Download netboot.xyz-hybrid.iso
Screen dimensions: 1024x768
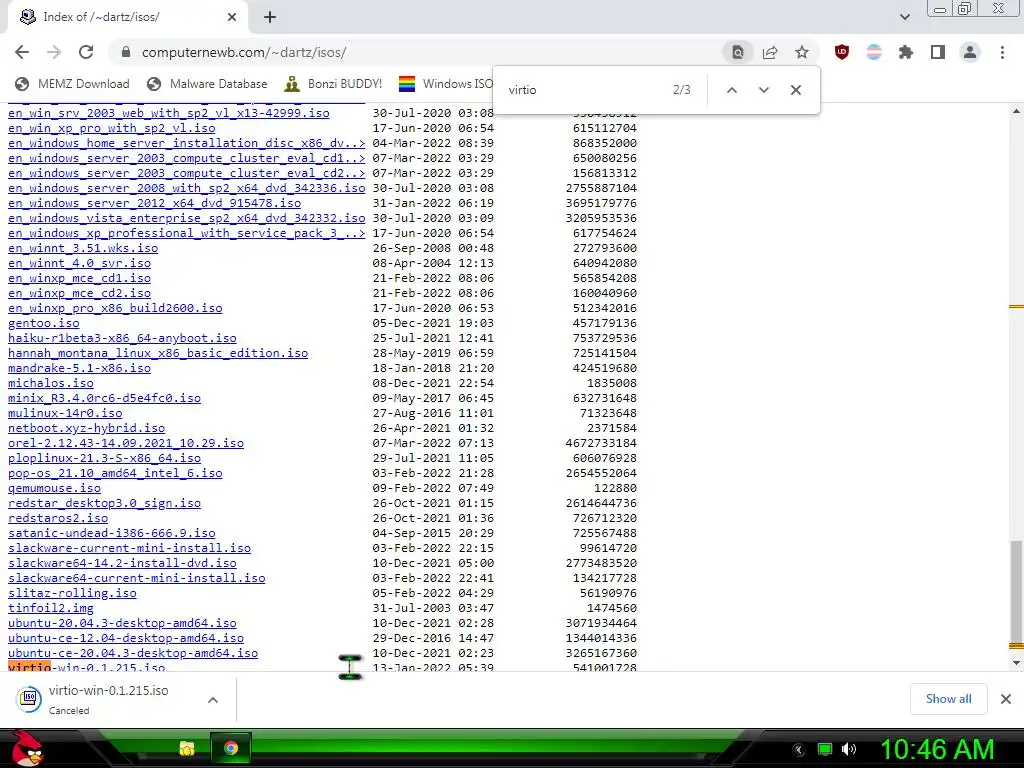[x=86, y=428]
